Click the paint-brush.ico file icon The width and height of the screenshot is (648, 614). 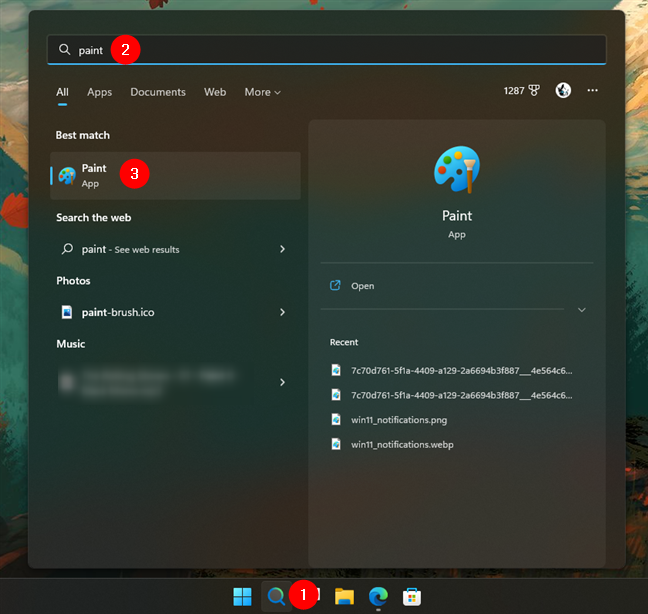pos(67,312)
